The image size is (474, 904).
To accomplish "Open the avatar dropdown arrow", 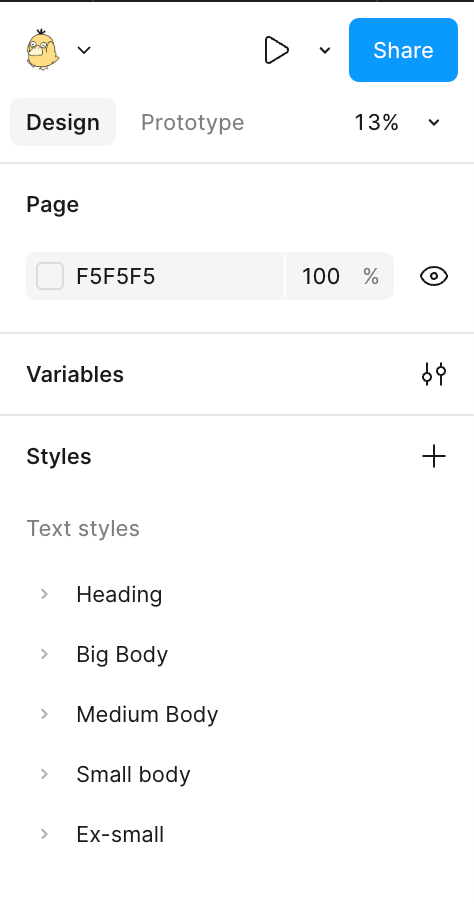I will [x=84, y=50].
